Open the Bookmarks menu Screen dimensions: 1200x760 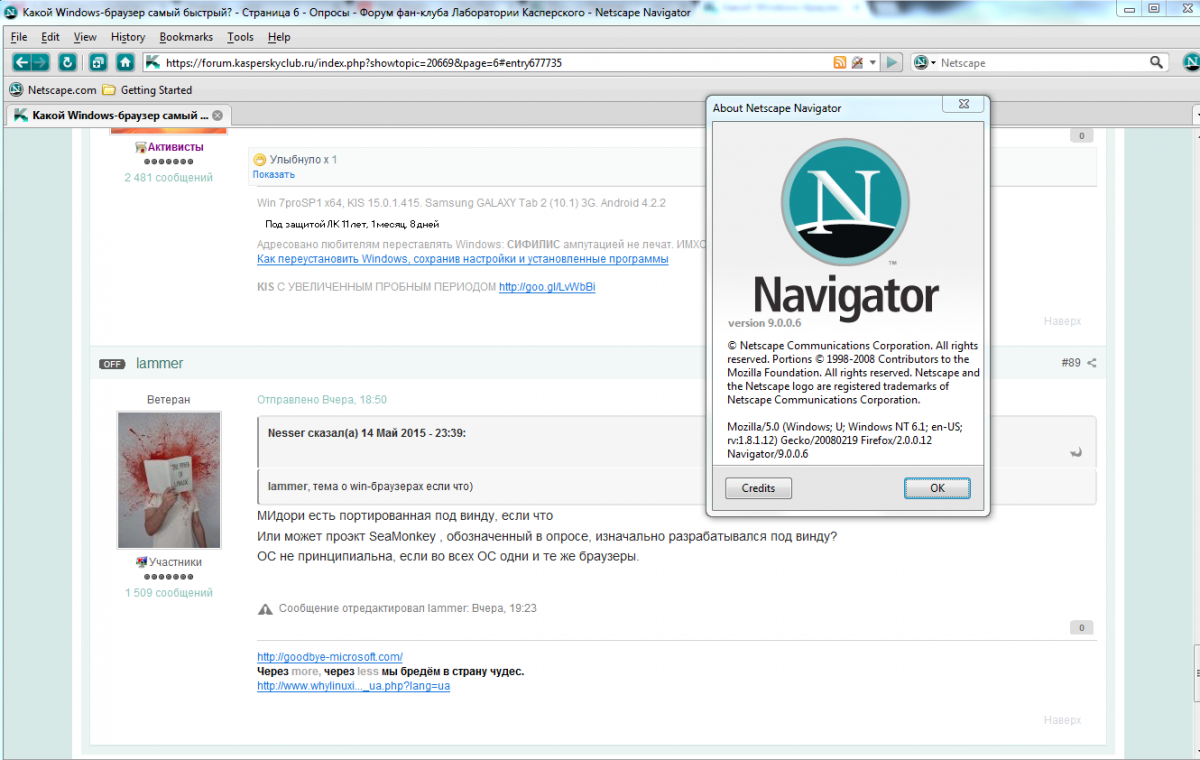pyautogui.click(x=186, y=37)
